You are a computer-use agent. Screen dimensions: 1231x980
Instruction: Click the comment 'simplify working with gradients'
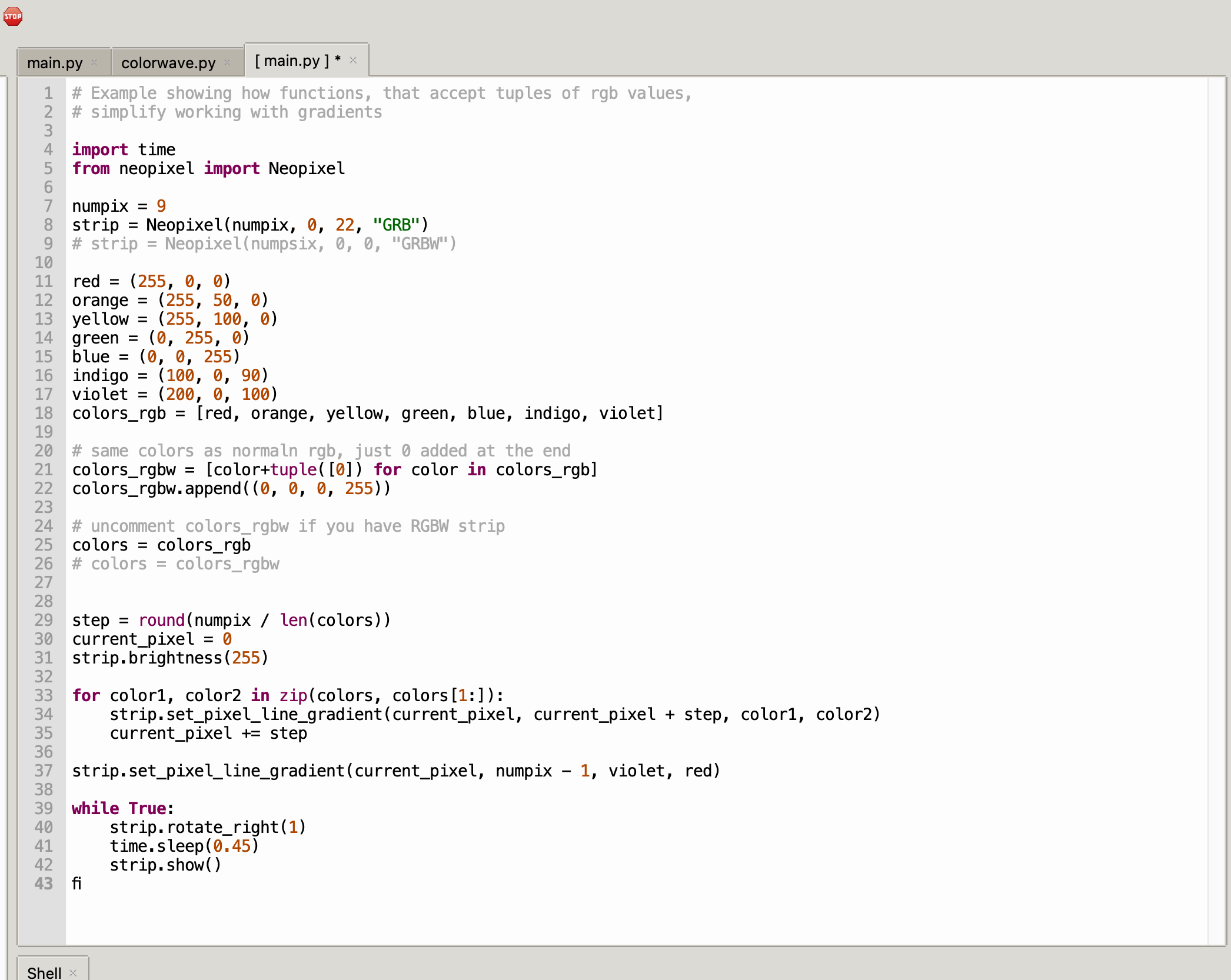pyautogui.click(x=227, y=112)
